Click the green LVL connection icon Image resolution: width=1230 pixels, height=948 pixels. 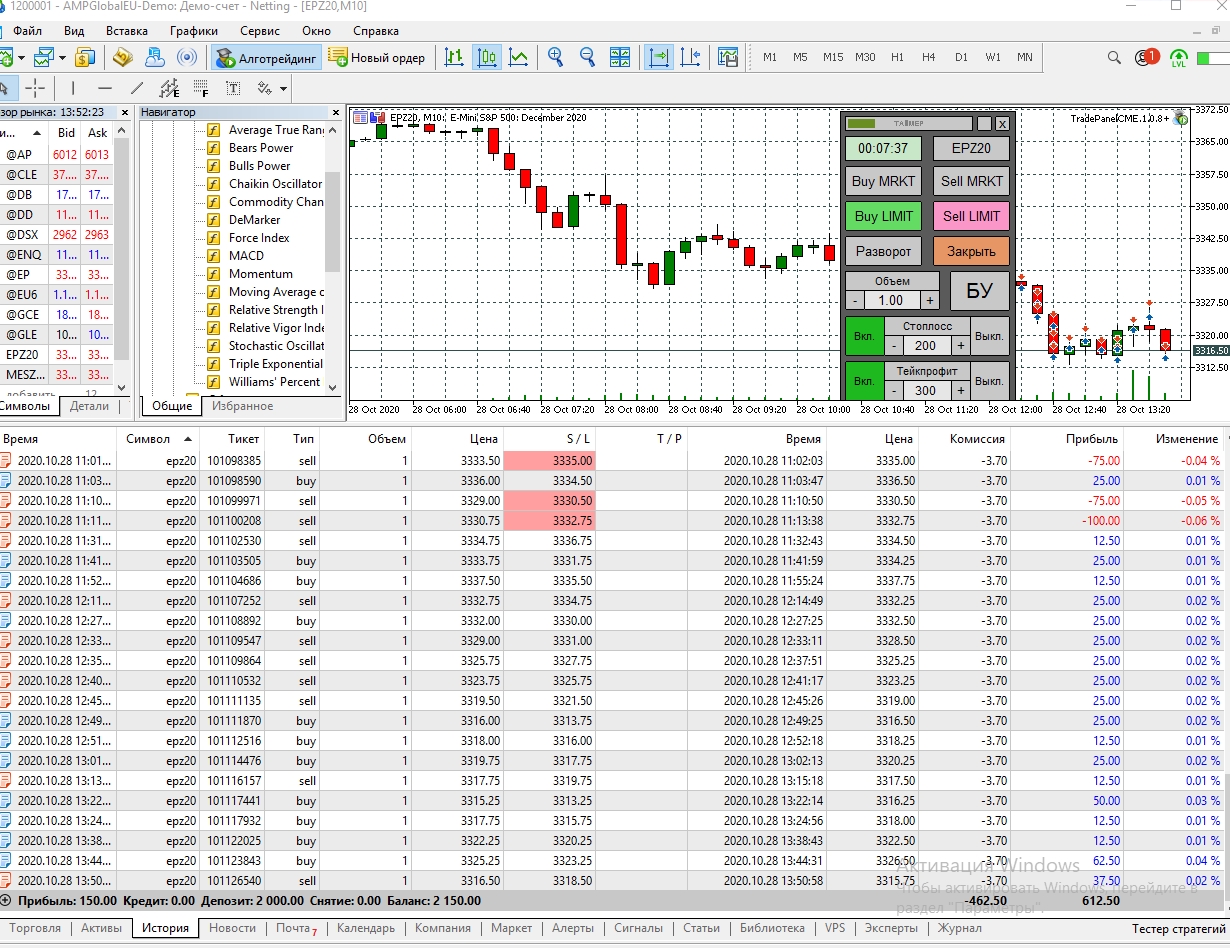pos(1179,59)
